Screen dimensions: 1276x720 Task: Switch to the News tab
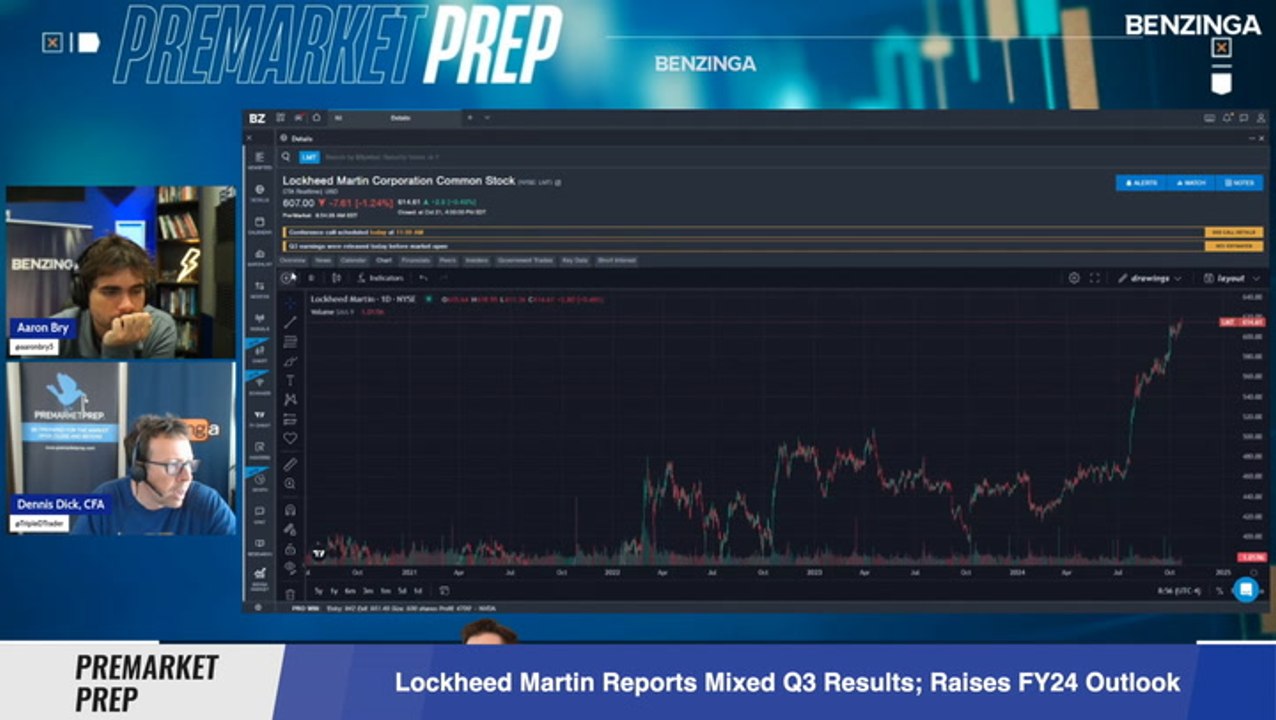tap(323, 260)
